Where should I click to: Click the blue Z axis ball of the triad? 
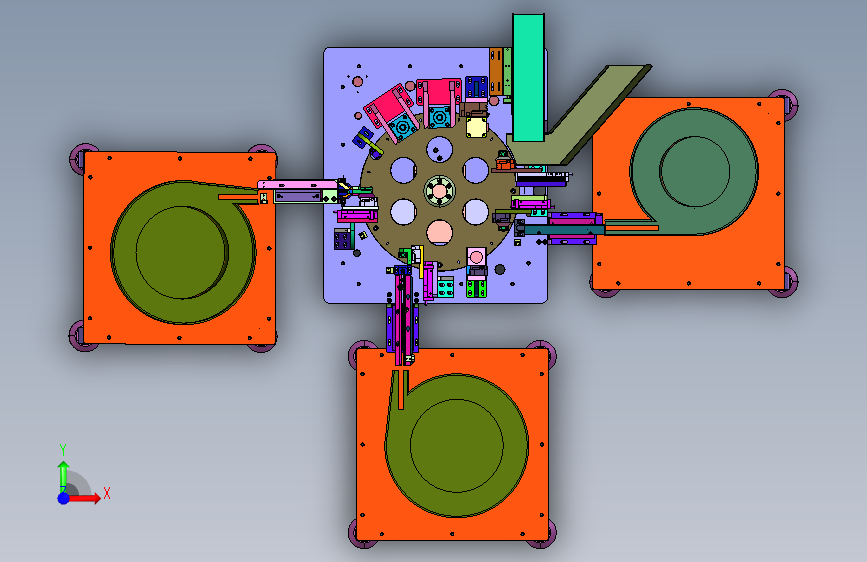coord(64,498)
